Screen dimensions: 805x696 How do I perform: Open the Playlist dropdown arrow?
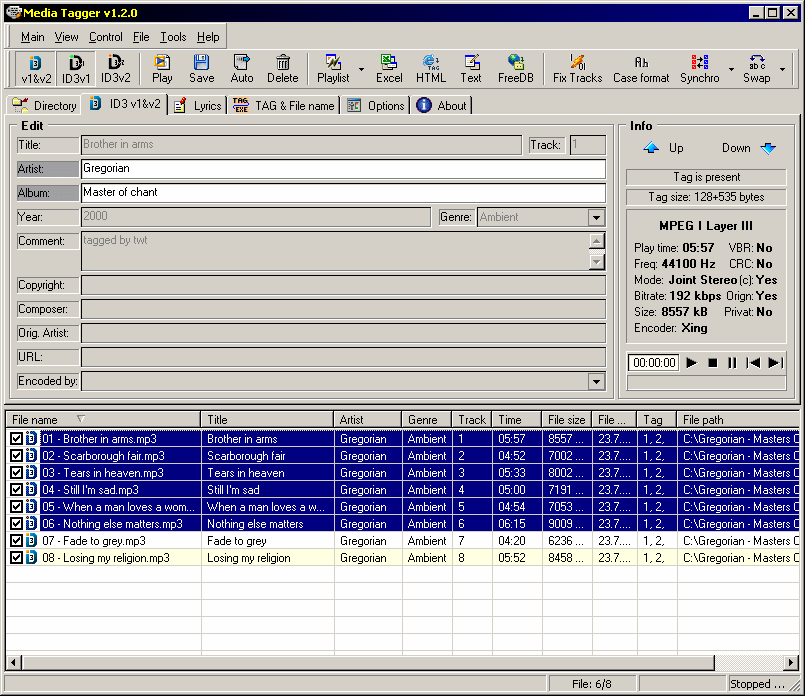tap(360, 70)
